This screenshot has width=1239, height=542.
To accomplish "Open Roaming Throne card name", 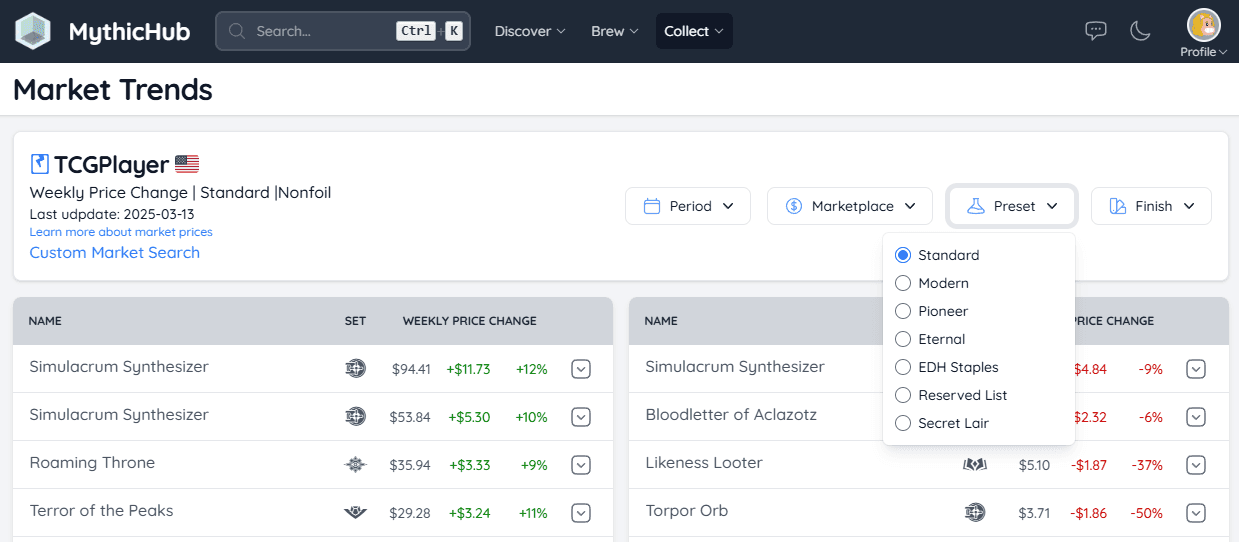I will coord(92,463).
